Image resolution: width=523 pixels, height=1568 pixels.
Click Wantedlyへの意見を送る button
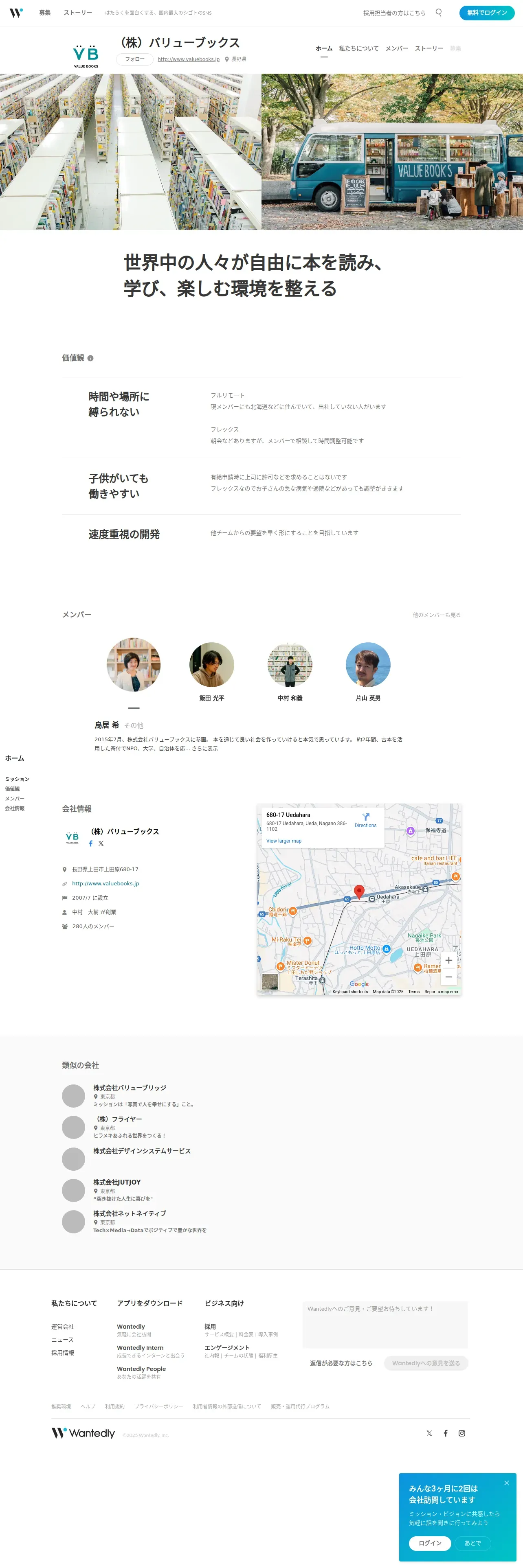426,1363
